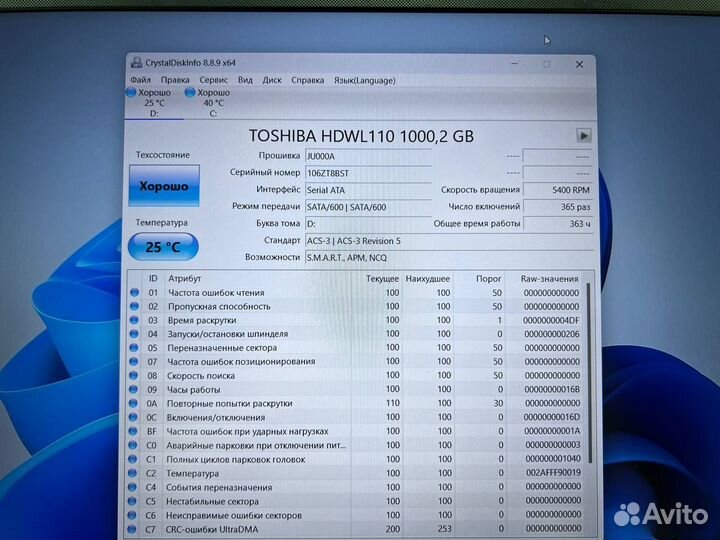Click the blue status icon for D: disk
The image size is (720, 540).
(x=131, y=92)
